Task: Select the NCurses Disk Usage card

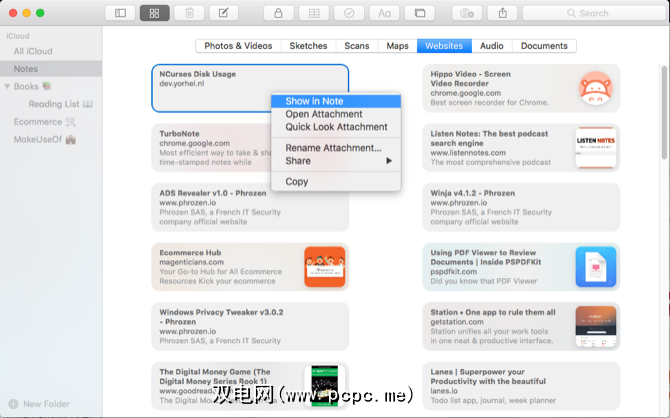Action: point(250,88)
